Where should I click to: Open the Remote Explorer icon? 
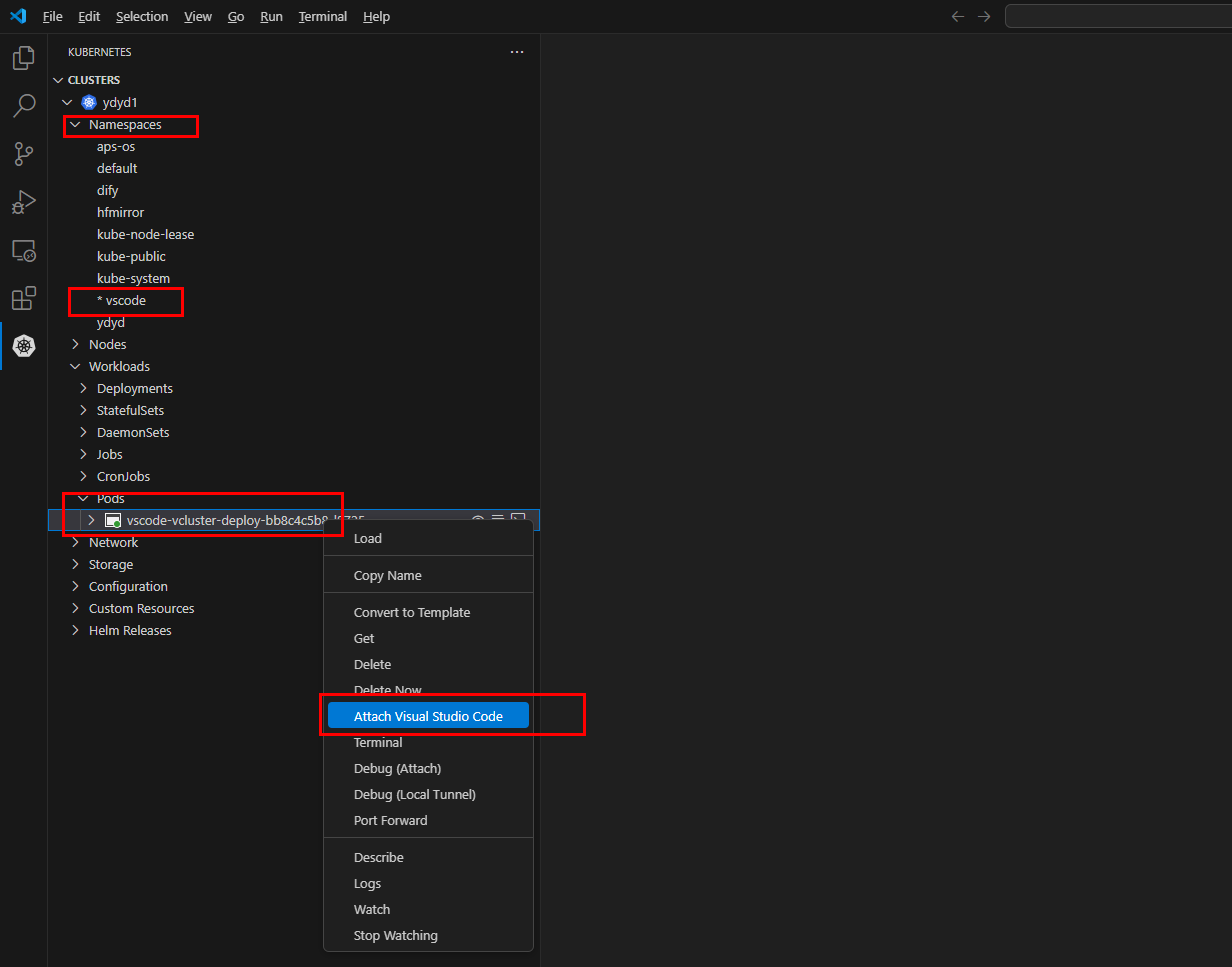(24, 250)
